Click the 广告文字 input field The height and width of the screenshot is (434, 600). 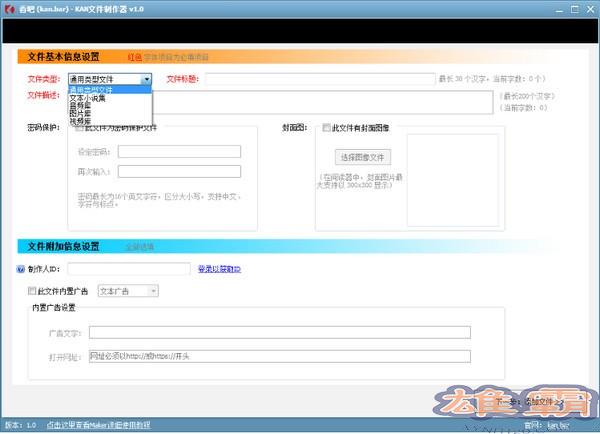pos(280,332)
